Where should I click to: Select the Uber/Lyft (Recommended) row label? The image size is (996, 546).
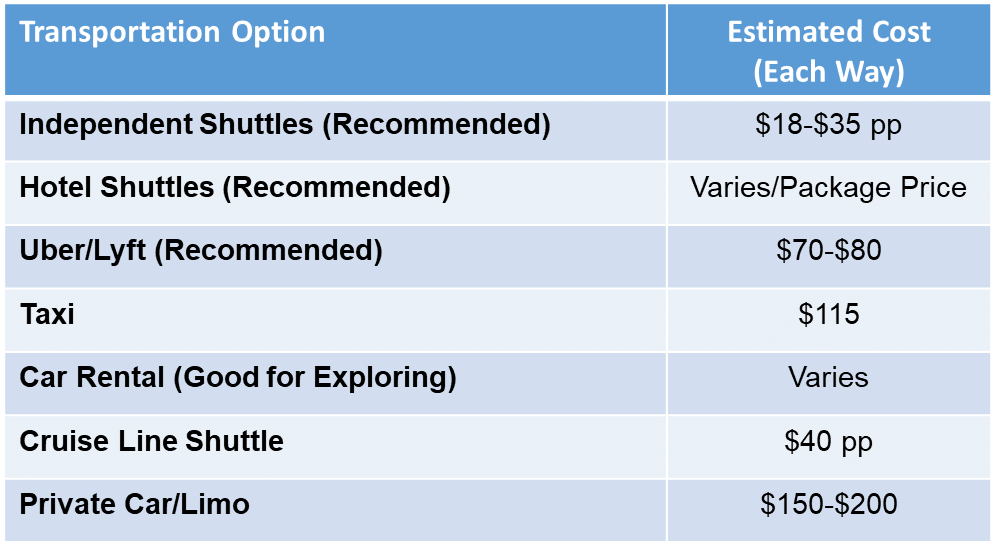[x=201, y=250]
